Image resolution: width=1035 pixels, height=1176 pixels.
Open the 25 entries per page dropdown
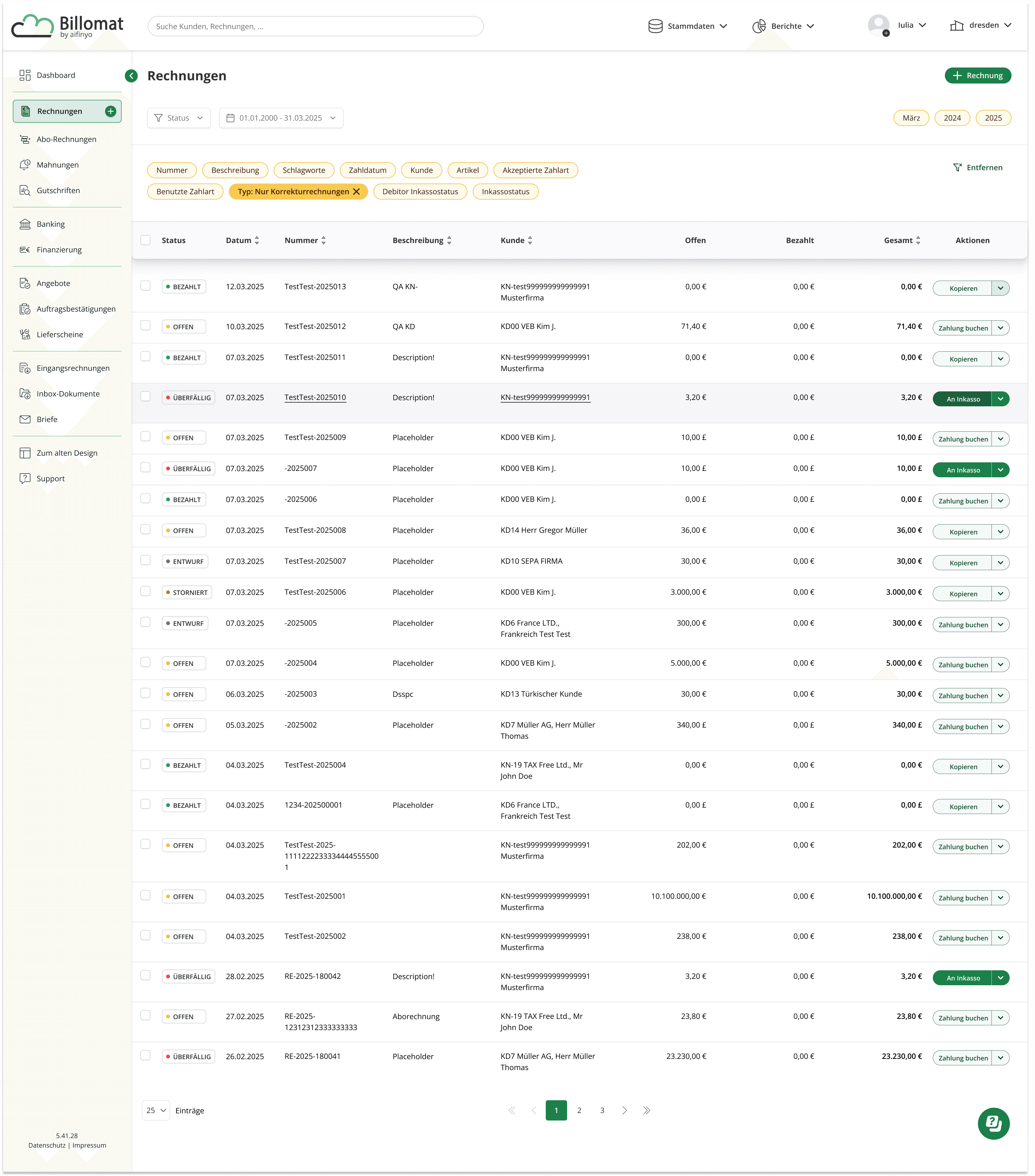[156, 1110]
